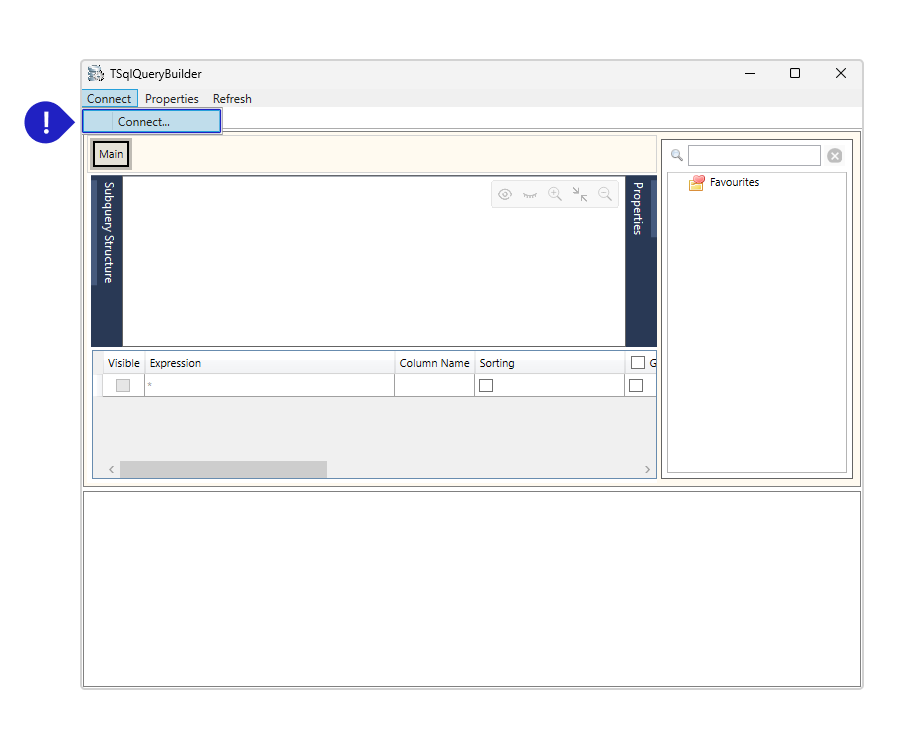This screenshot has height=749, width=923.
Task: Choose Connect... from the open menu
Action: tap(144, 122)
